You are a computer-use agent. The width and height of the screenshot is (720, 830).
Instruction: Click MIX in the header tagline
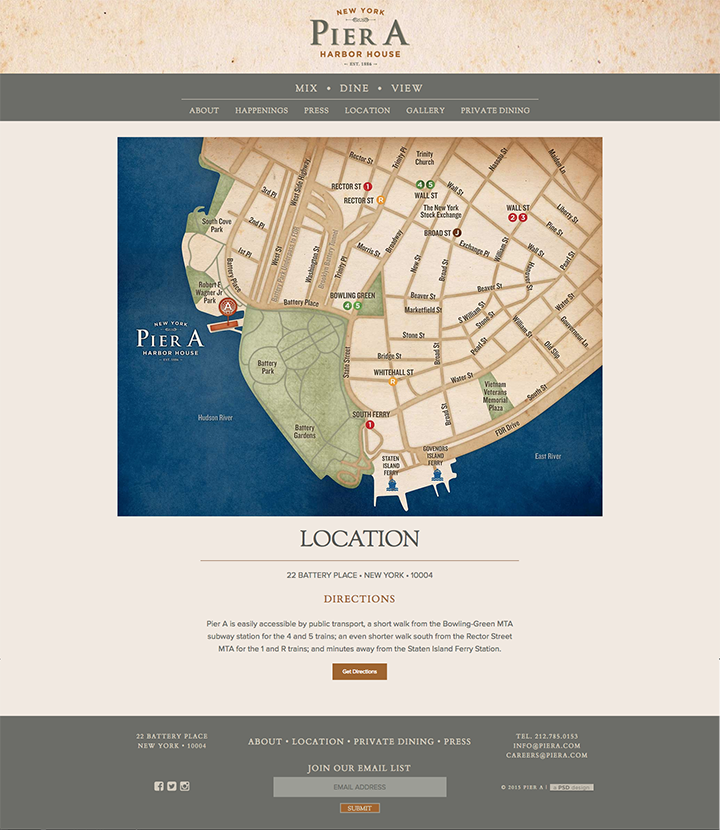click(306, 88)
